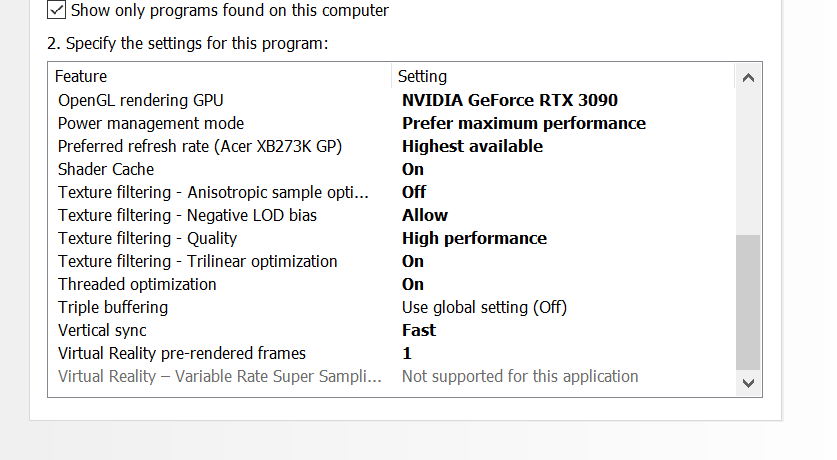Select the Trilinear optimization On value
This screenshot has width=837, height=460.
tap(413, 261)
